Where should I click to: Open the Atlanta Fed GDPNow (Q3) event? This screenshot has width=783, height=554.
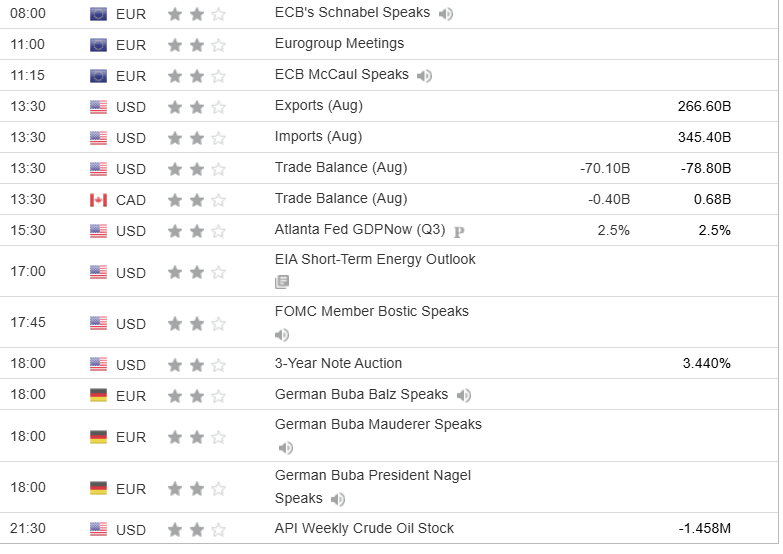point(360,230)
